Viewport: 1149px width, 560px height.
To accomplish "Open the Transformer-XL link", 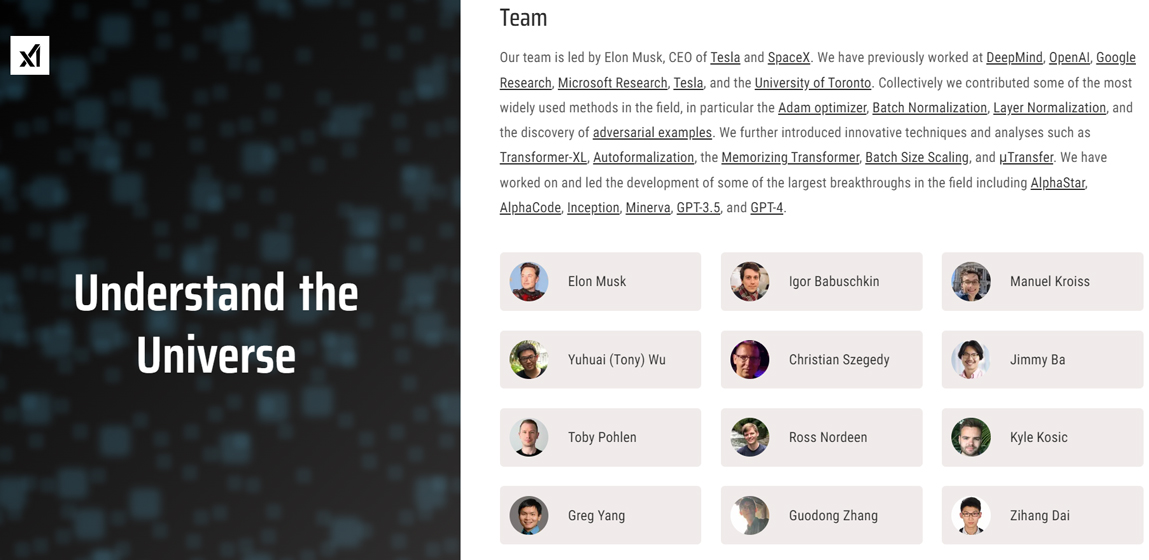I will click(543, 158).
